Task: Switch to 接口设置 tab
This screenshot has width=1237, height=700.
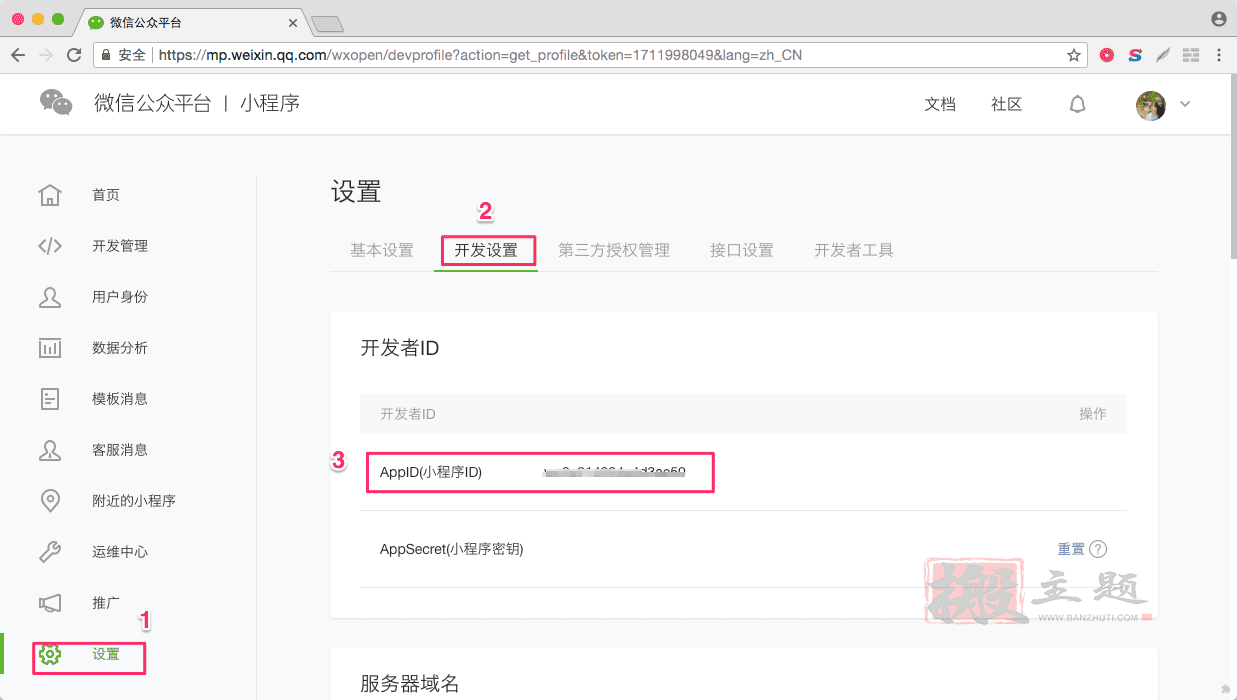Action: click(742, 250)
